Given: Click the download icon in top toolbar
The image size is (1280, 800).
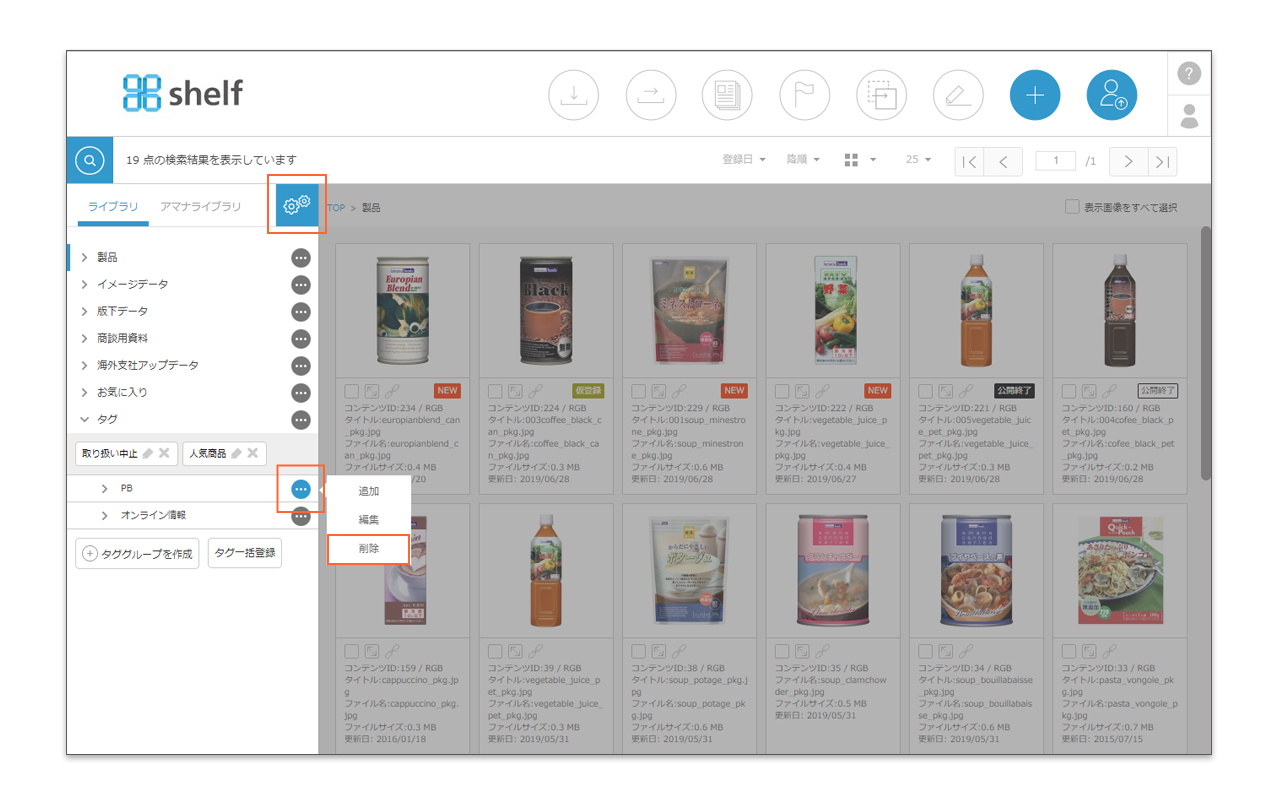Looking at the screenshot, I should (x=573, y=96).
